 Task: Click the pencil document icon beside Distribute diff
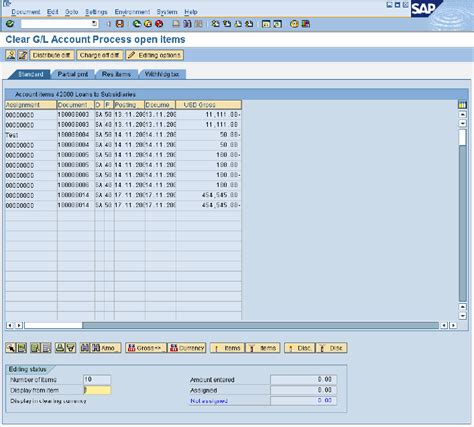point(23,55)
